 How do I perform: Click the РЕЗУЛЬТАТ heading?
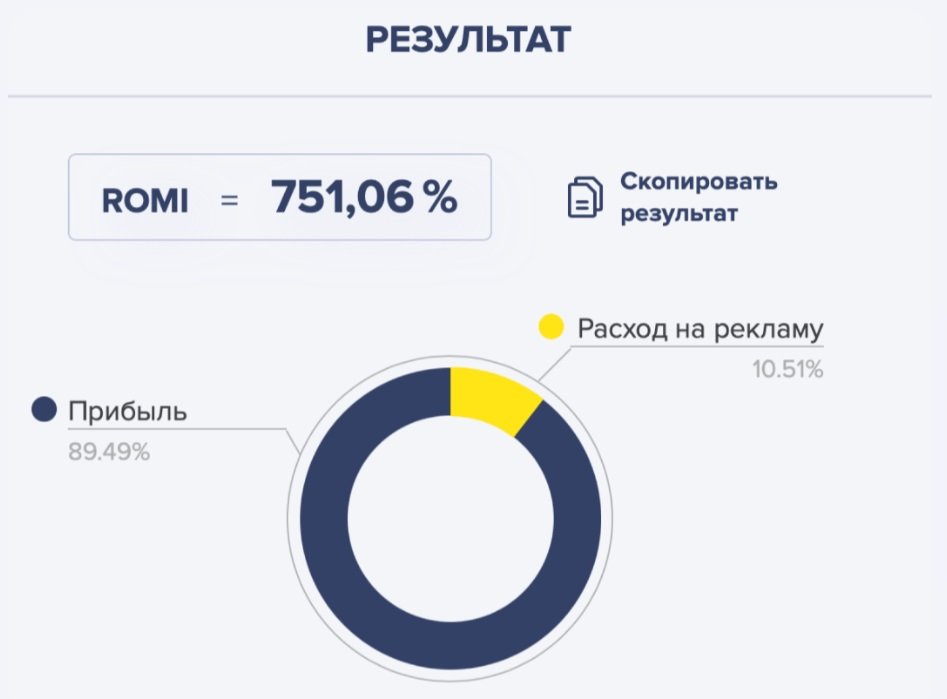pyautogui.click(x=468, y=41)
